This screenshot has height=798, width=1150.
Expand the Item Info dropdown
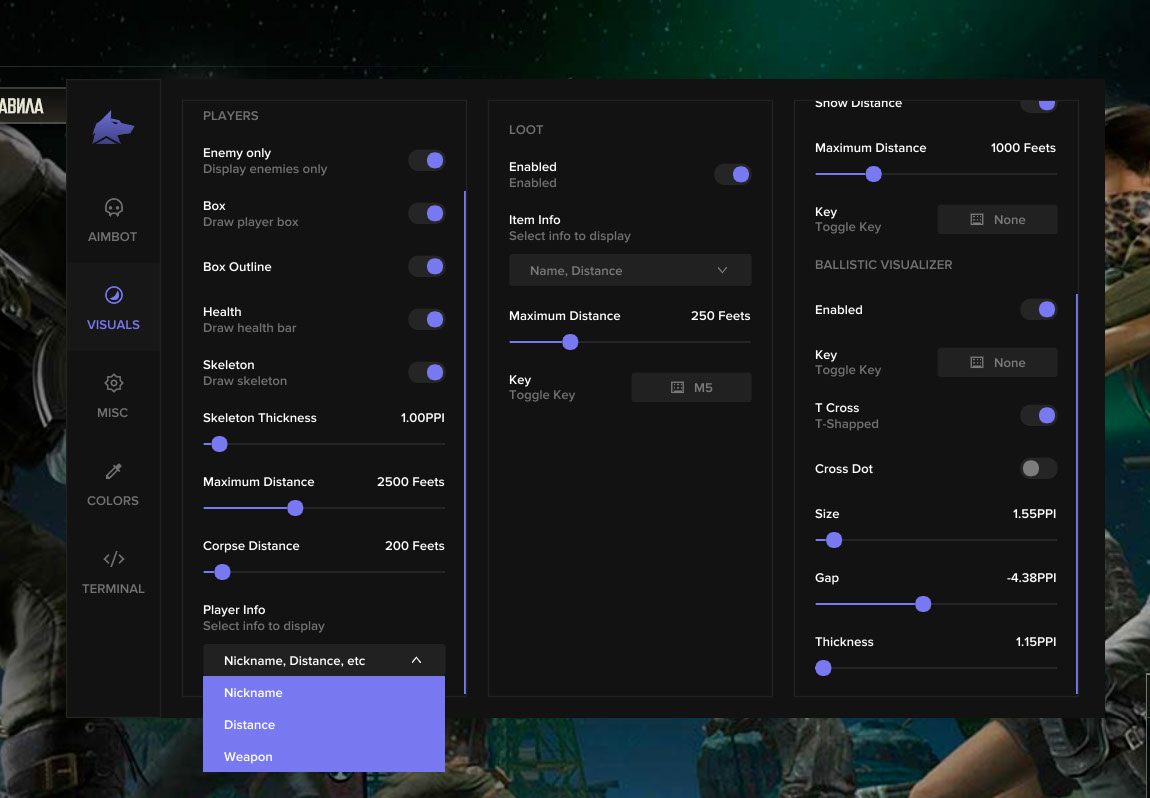(x=630, y=271)
